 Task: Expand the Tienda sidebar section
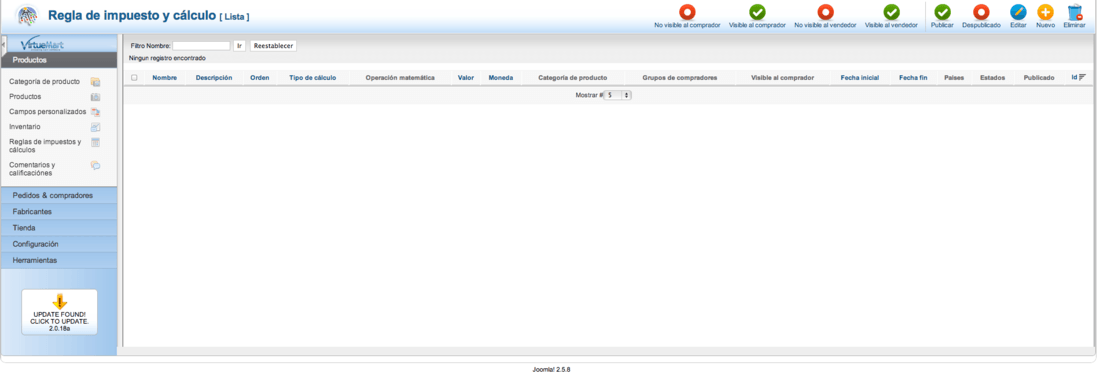[x=59, y=228]
